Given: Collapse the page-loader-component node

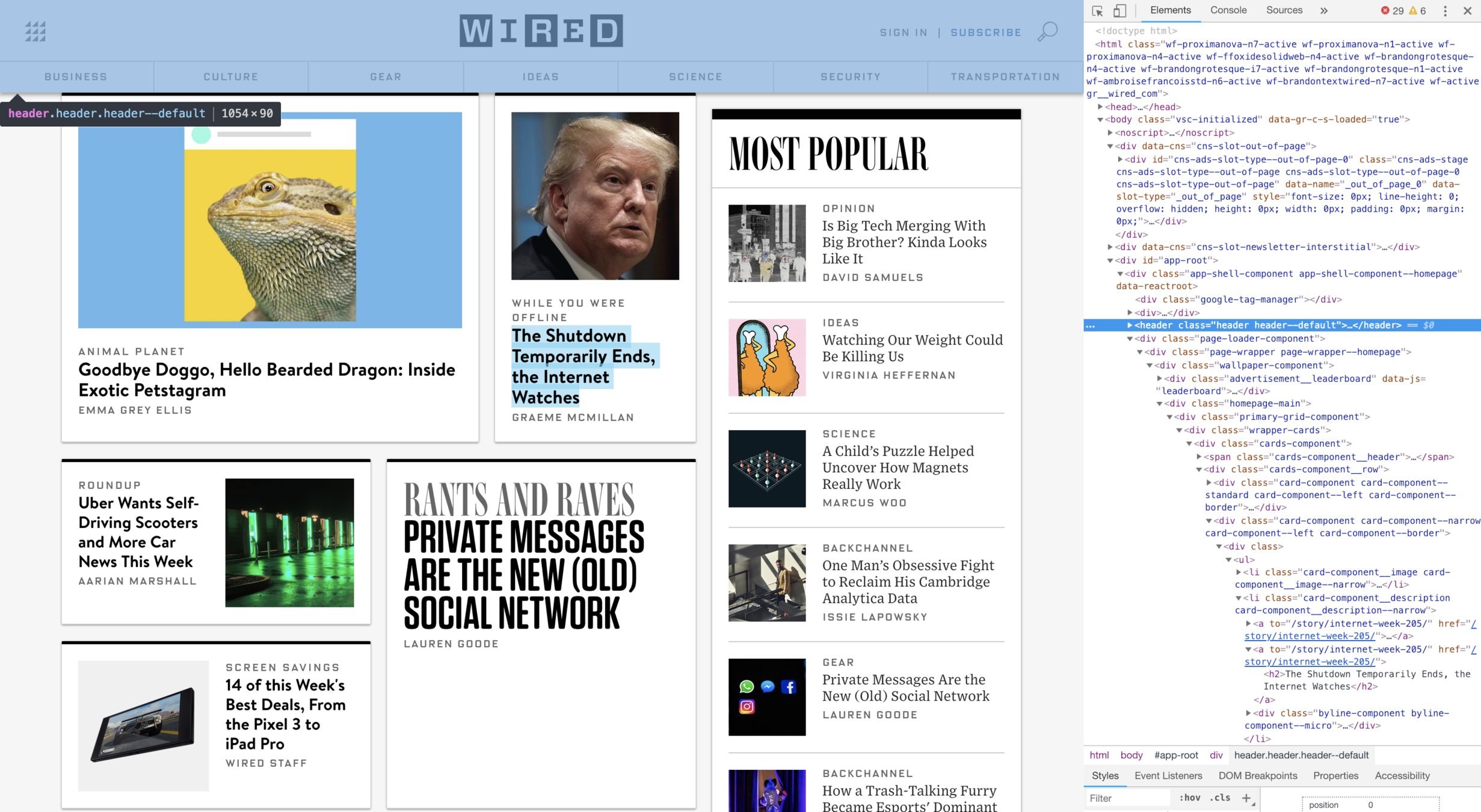Looking at the screenshot, I should [x=1129, y=339].
